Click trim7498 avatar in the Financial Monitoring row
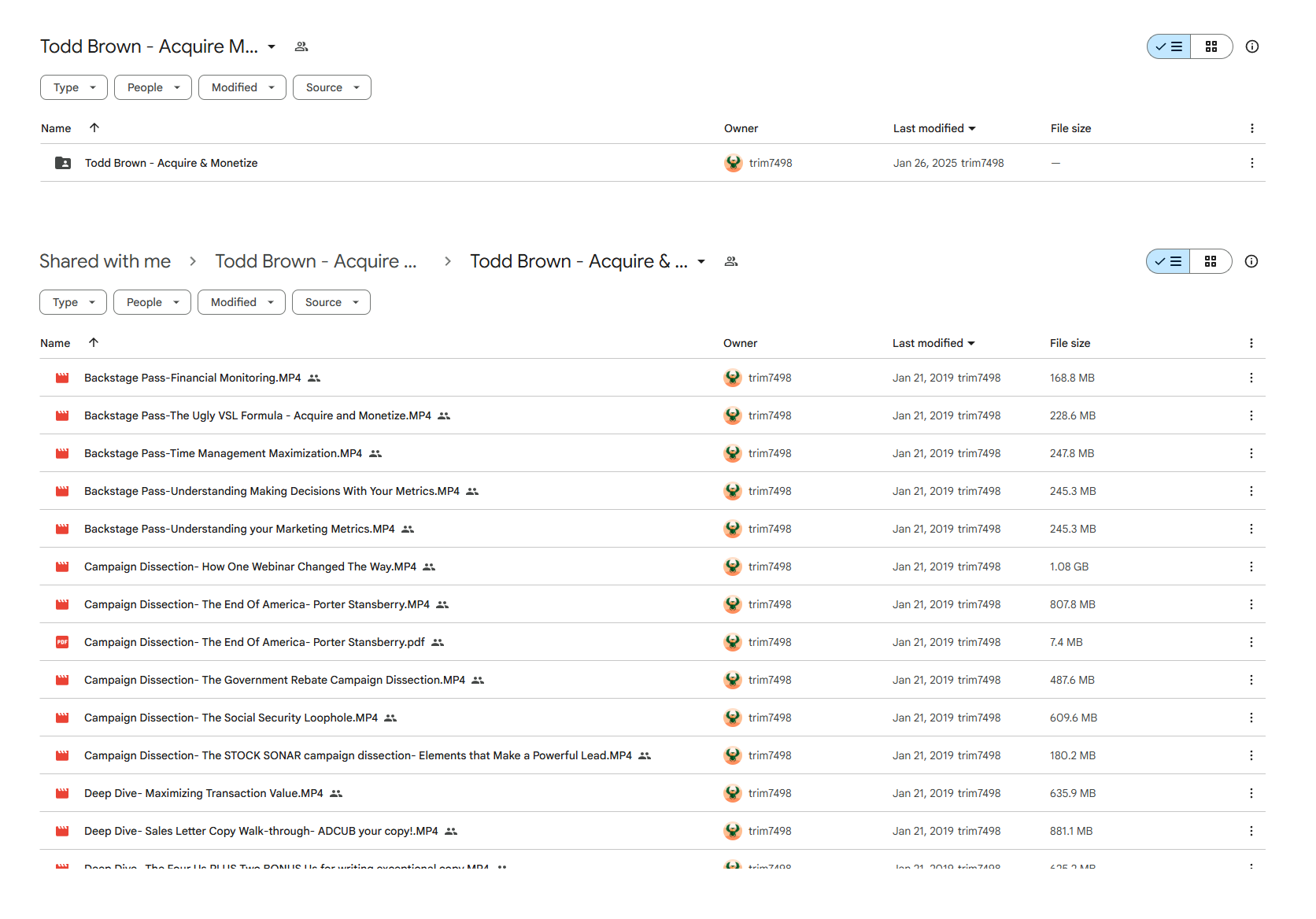 733,378
